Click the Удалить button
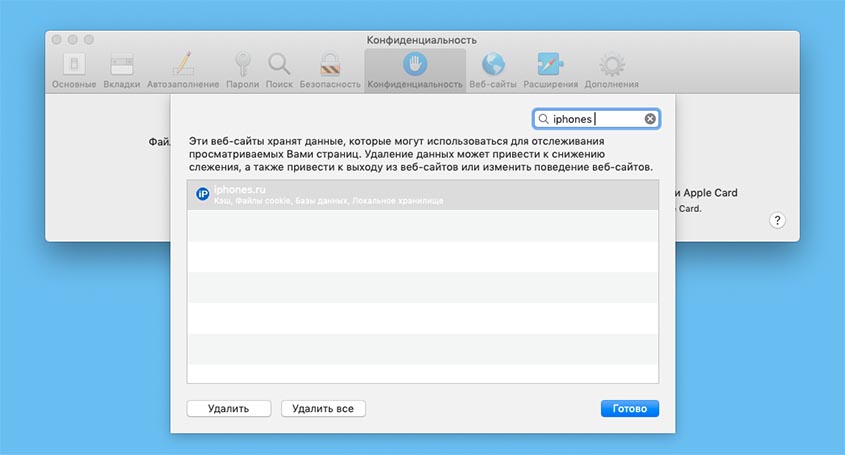Viewport: 845px width, 455px height. pyautogui.click(x=228, y=409)
